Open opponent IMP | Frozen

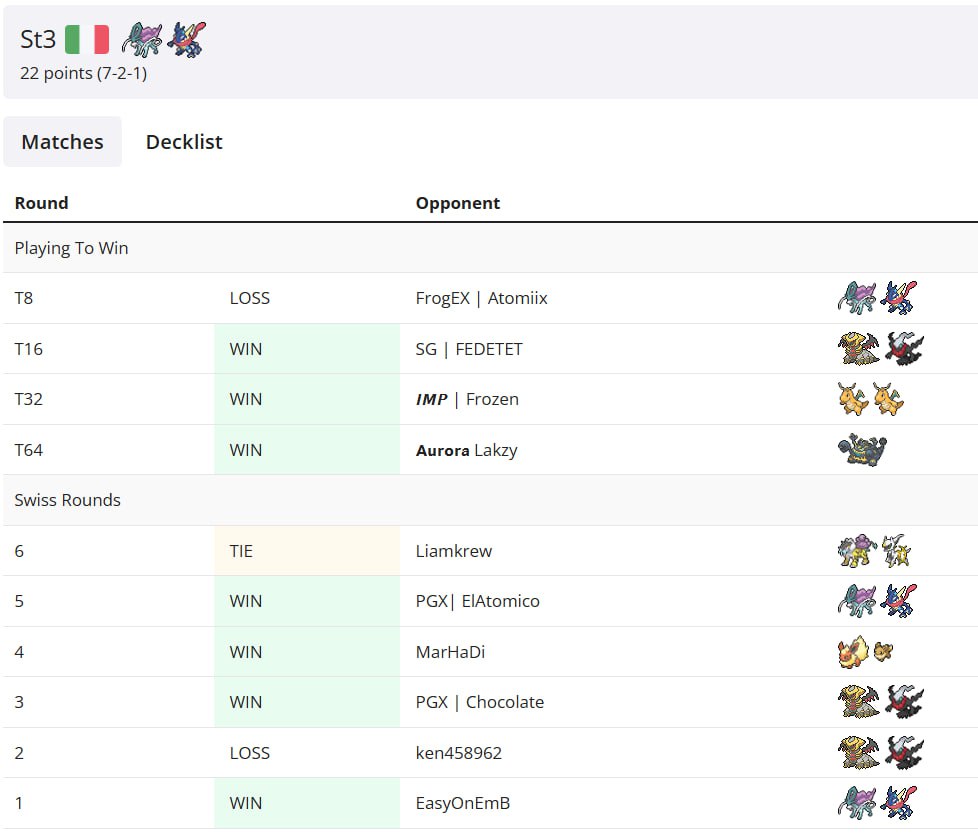[467, 399]
